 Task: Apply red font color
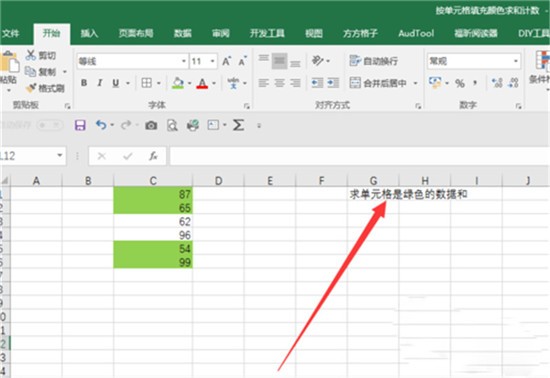(x=202, y=83)
